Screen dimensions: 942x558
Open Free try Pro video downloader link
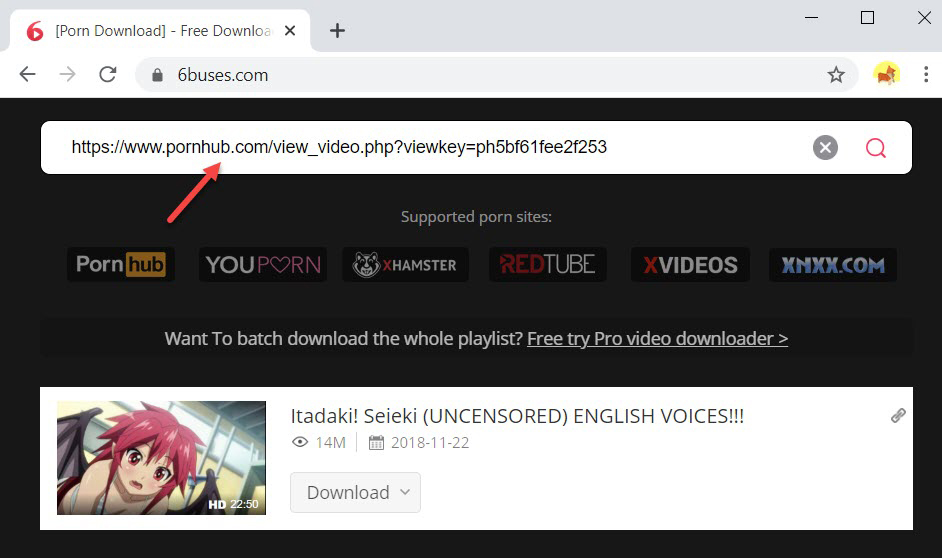click(x=657, y=339)
